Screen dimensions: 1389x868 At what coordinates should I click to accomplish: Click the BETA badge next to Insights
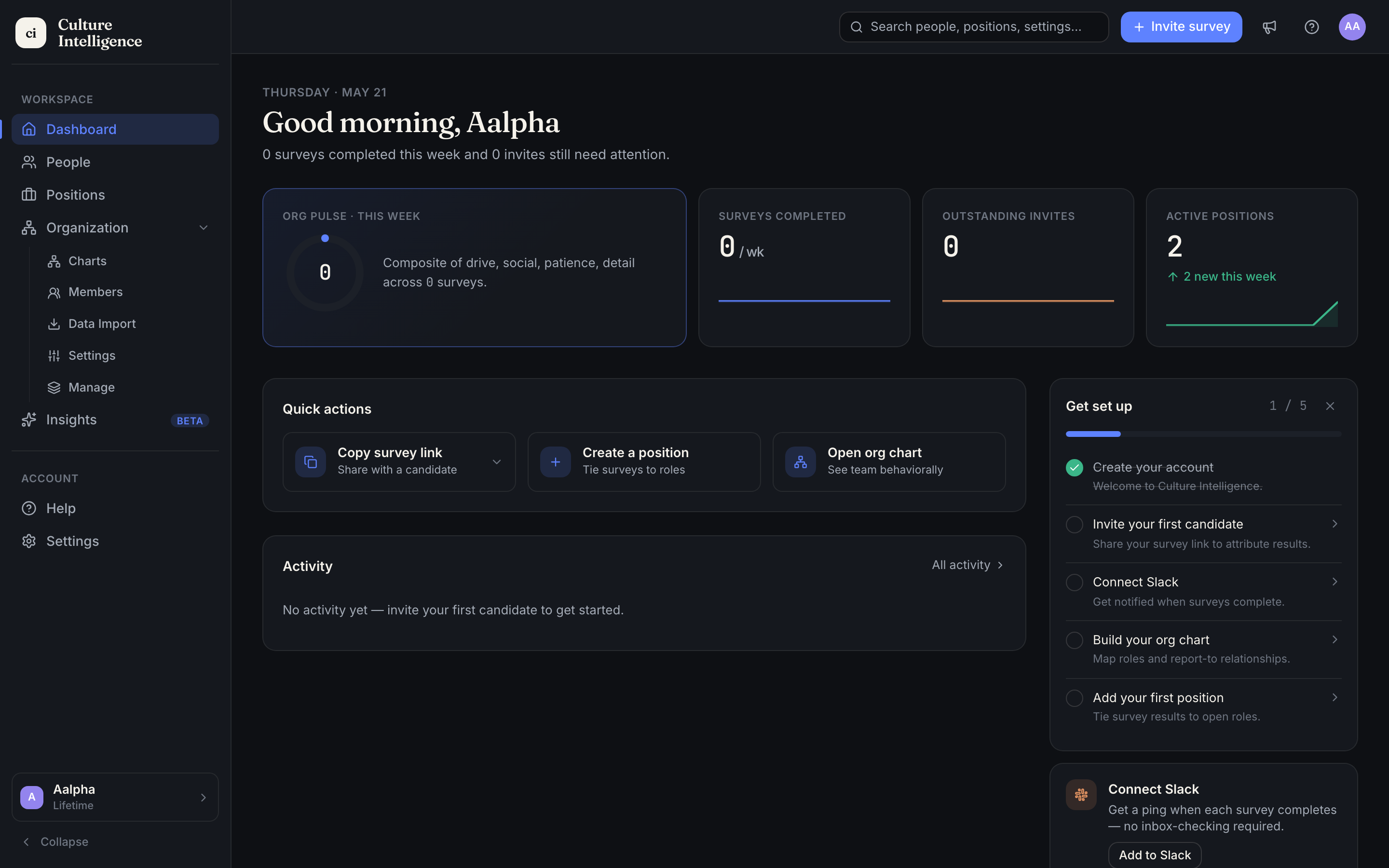click(190, 421)
